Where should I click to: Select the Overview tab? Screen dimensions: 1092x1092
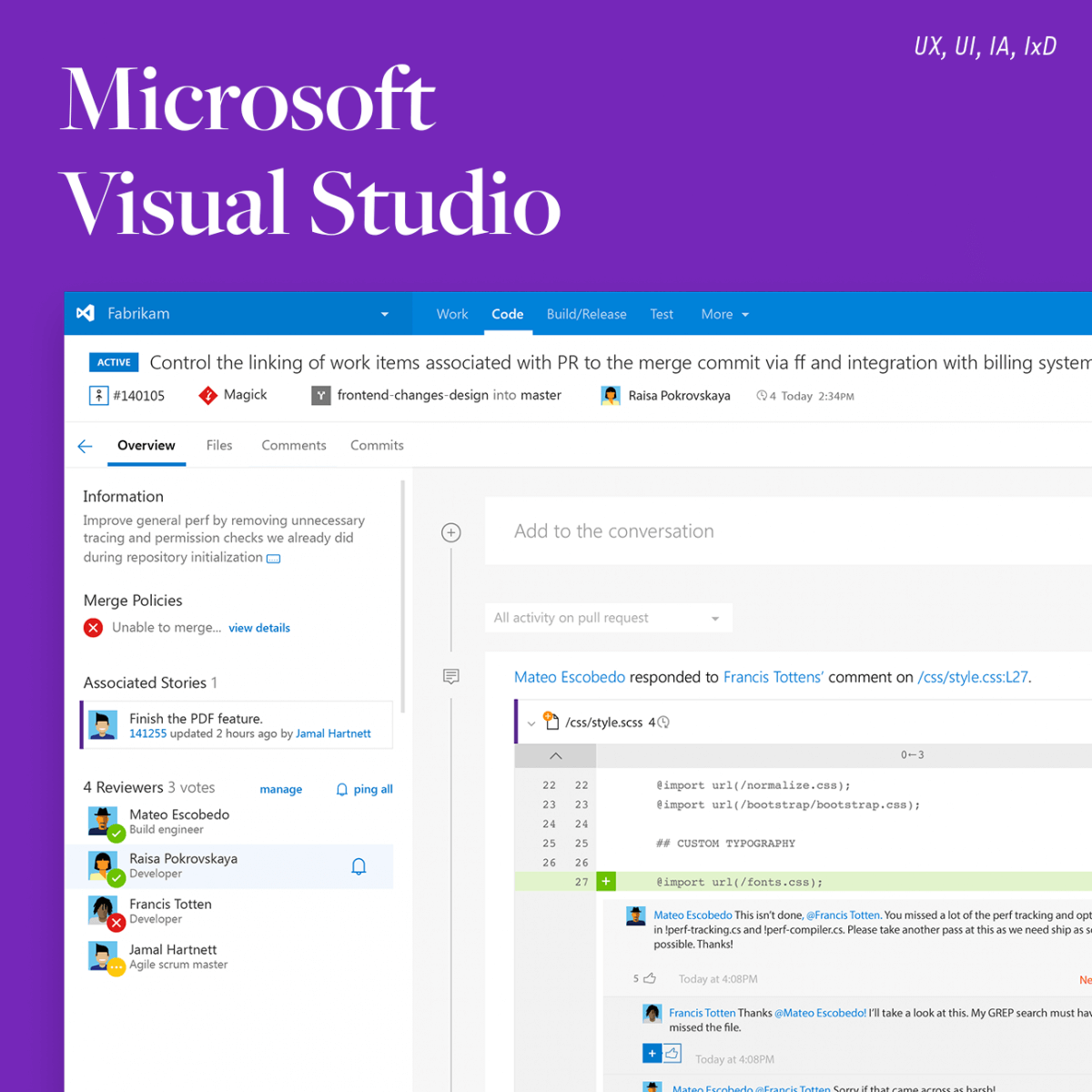(147, 445)
